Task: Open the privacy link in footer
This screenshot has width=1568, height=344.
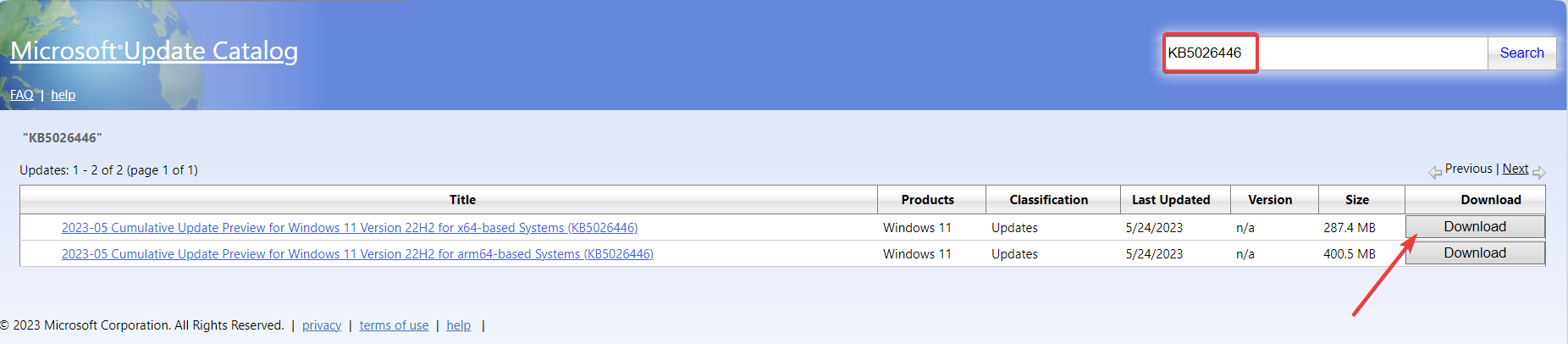Action: (x=322, y=325)
